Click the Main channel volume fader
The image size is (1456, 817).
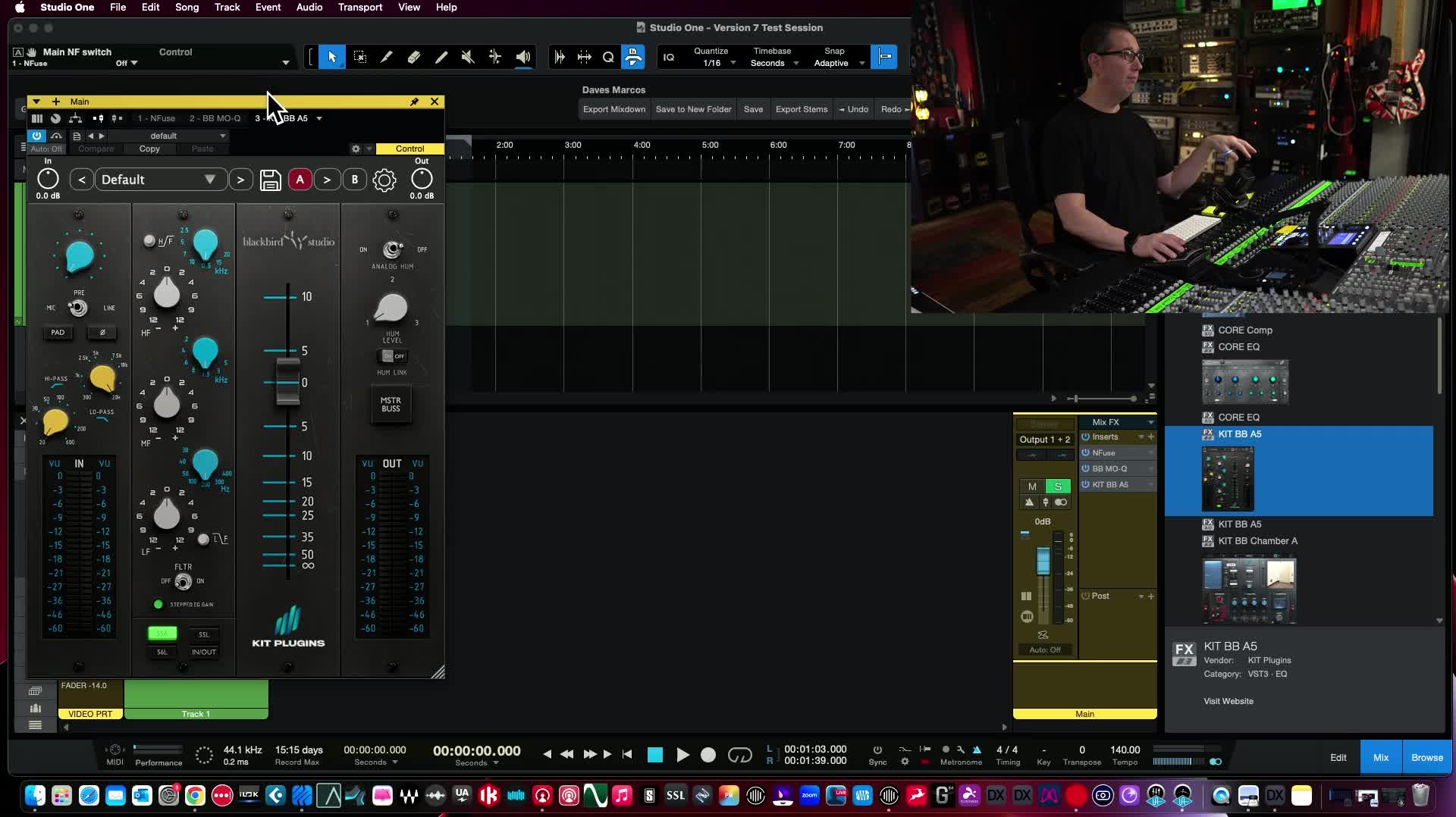pos(1043,561)
